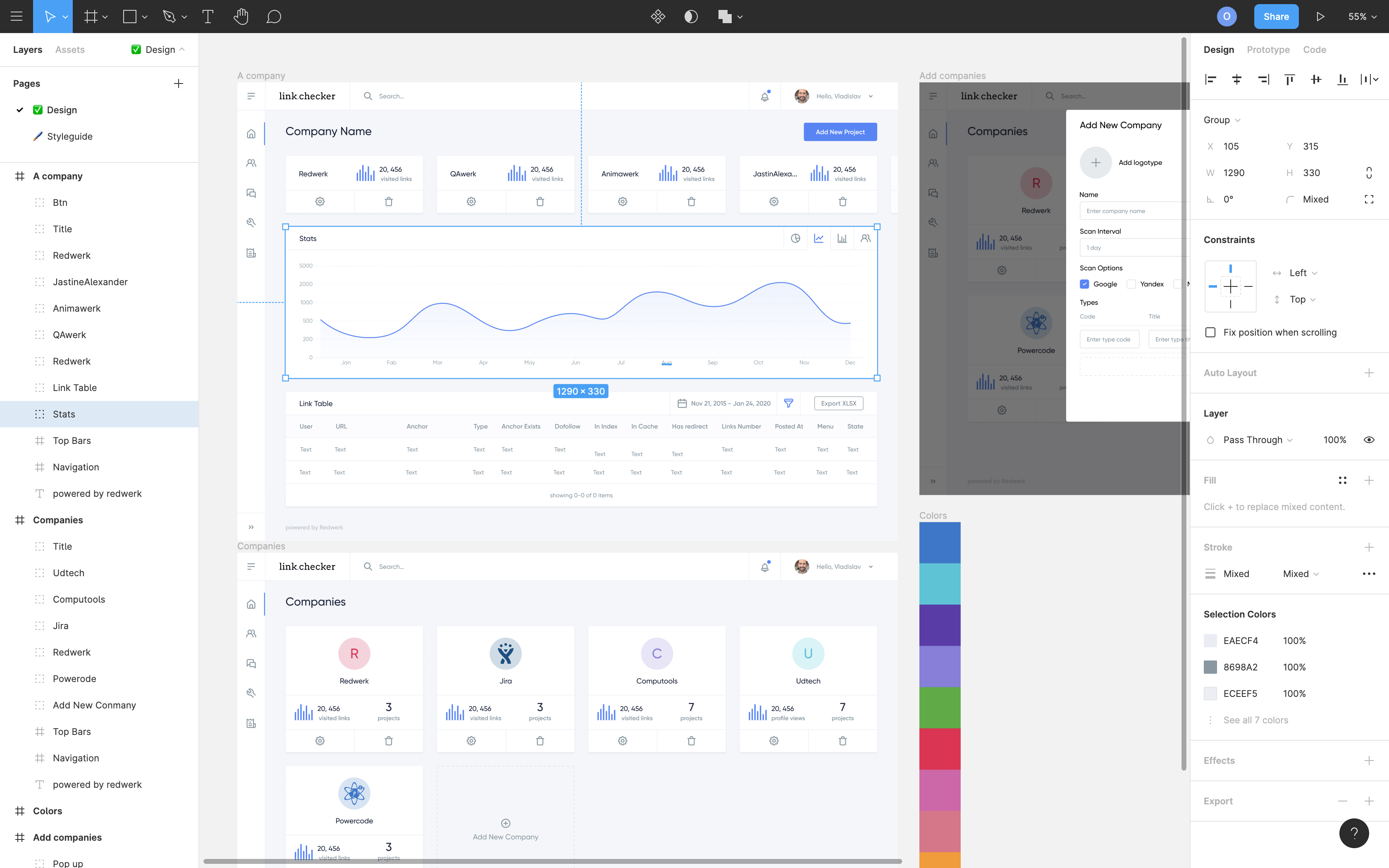Screen dimensions: 1389x868
Task: Add Auto Layout with plus button
Action: click(x=1369, y=372)
